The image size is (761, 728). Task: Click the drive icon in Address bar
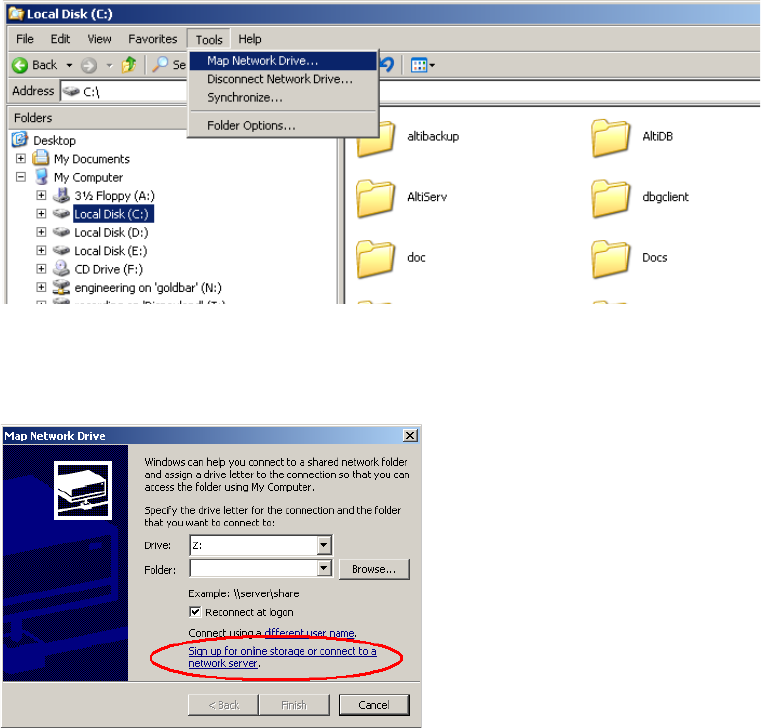coord(71,91)
